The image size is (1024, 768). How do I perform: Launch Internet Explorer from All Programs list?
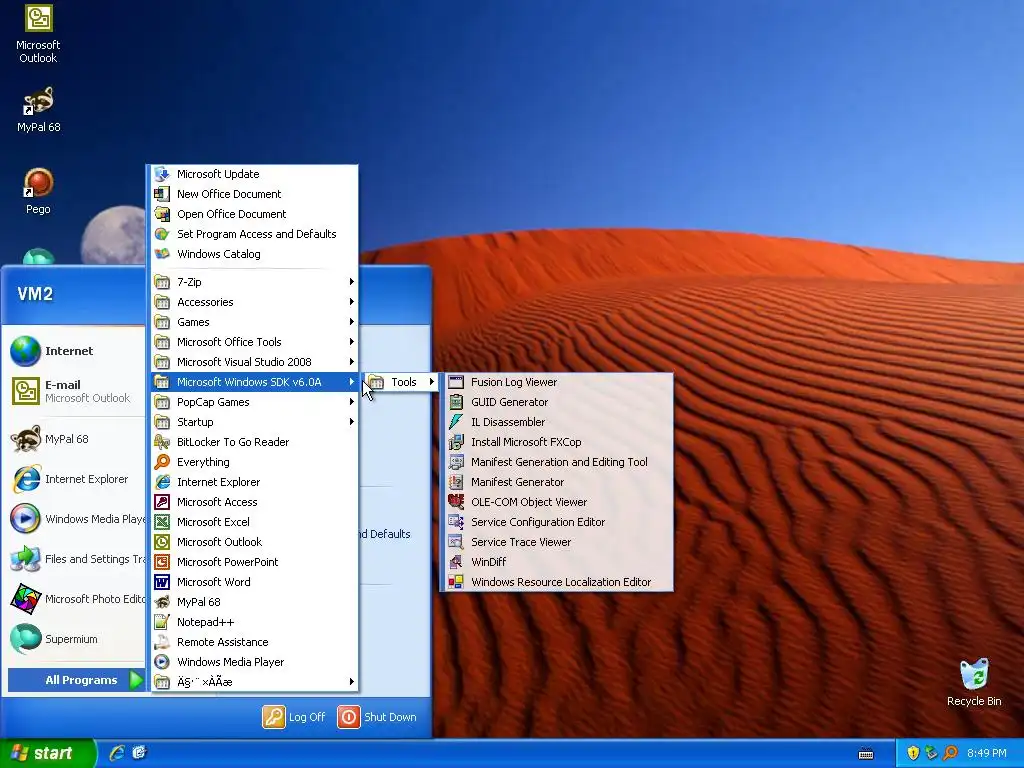coord(255,482)
